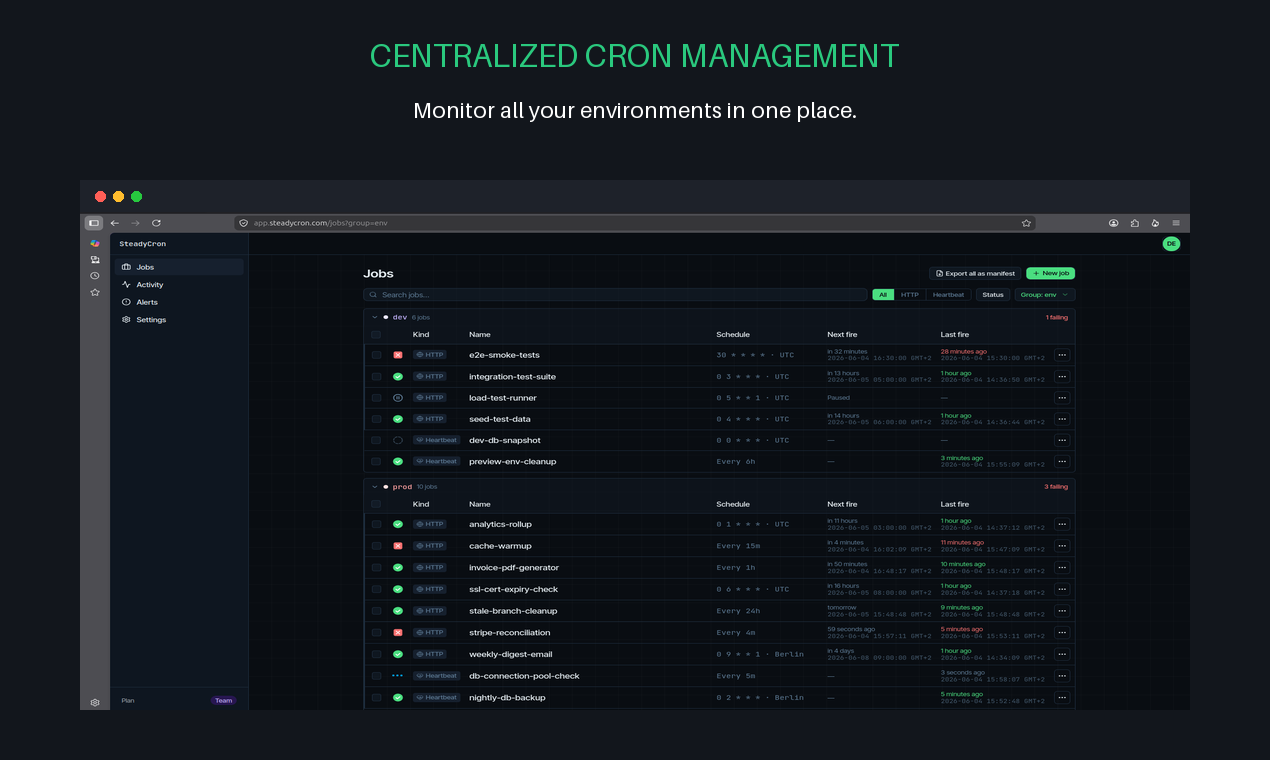Click the '1 failing' label in dev group

tap(1057, 317)
